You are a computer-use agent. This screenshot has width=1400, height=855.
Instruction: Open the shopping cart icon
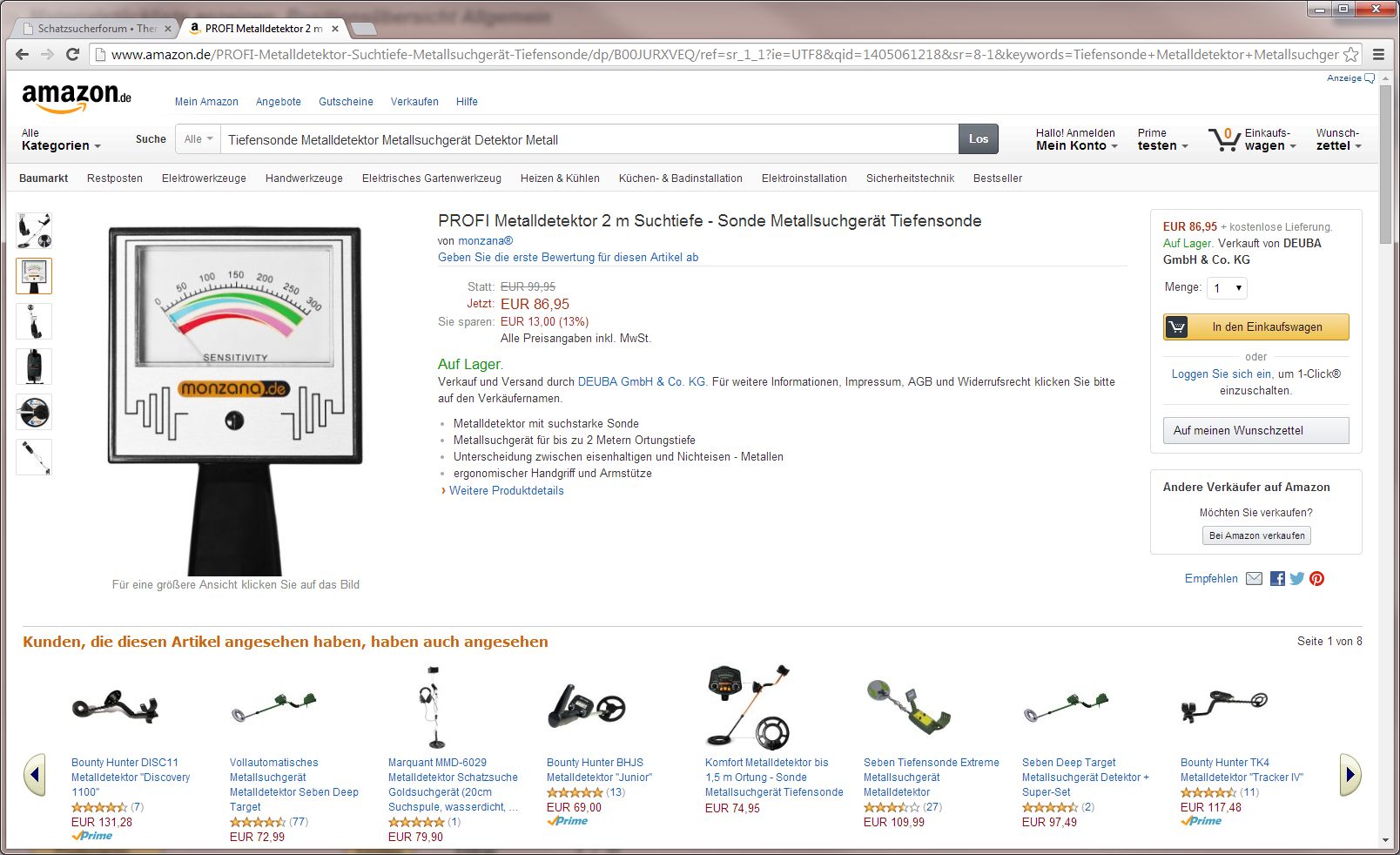coord(1224,139)
